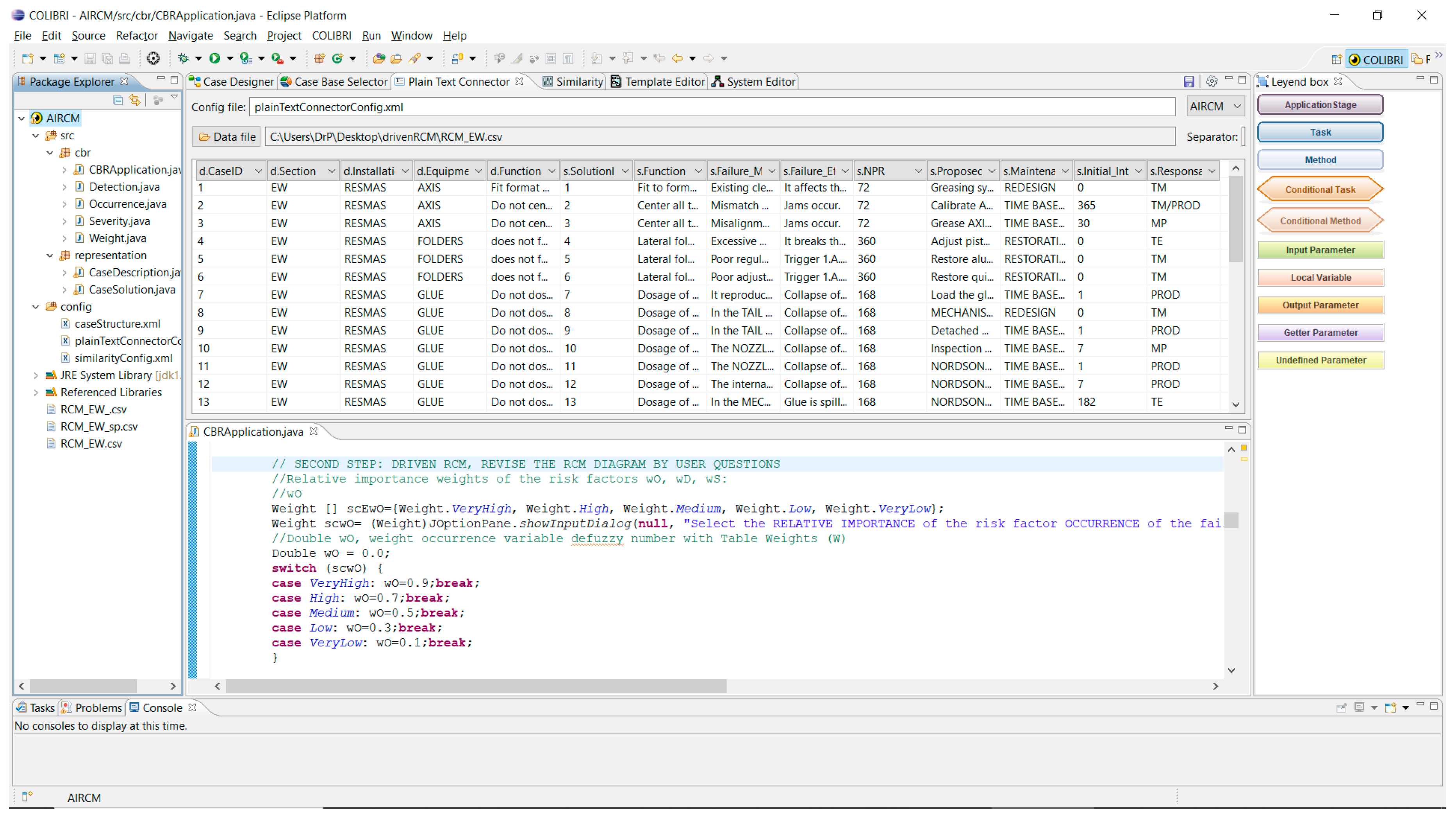Click the New Java Class icon
This screenshot has width=1456, height=819.
click(x=337, y=58)
